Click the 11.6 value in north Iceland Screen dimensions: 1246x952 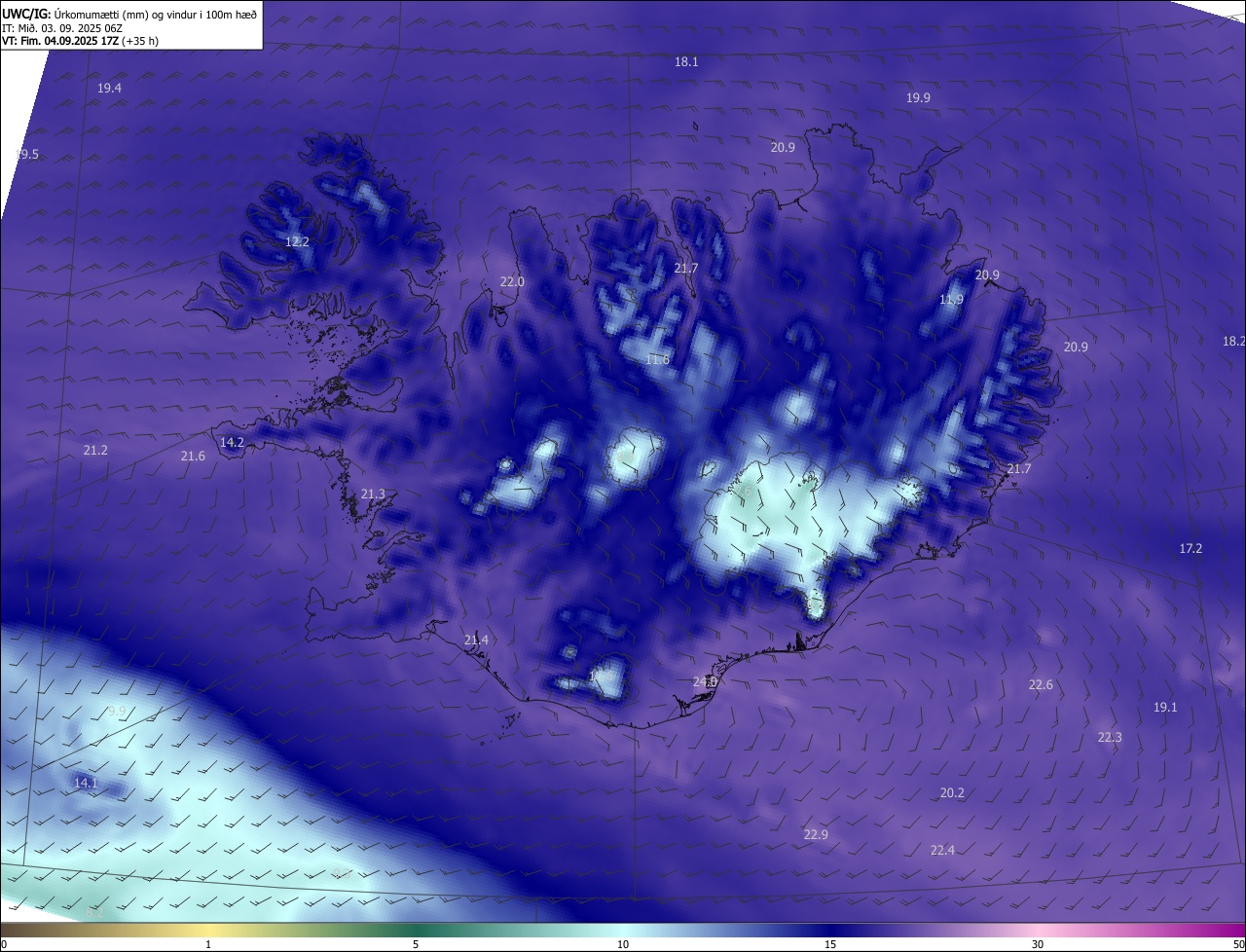[657, 360]
